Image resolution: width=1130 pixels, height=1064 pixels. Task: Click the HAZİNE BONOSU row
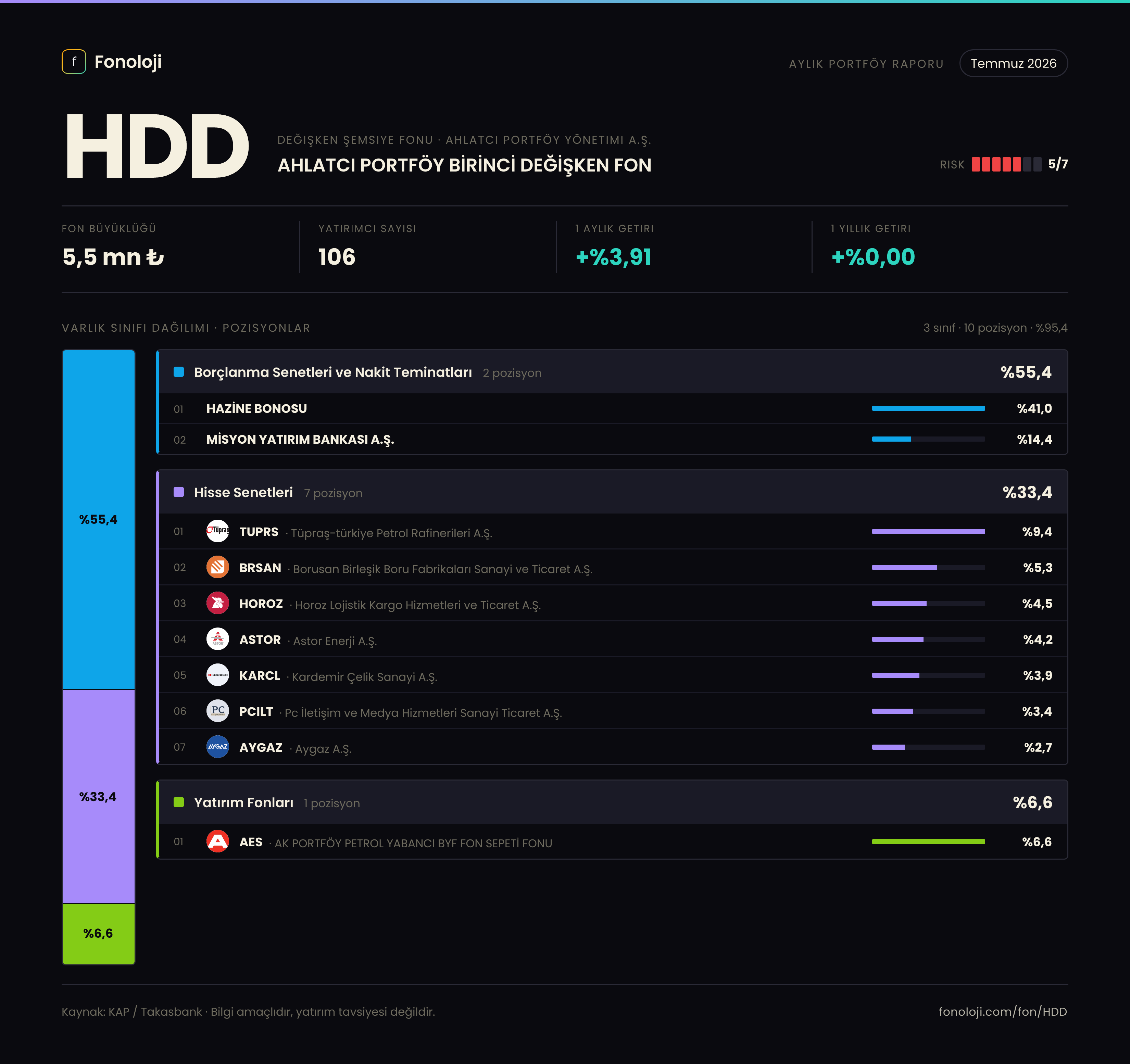coord(613,409)
